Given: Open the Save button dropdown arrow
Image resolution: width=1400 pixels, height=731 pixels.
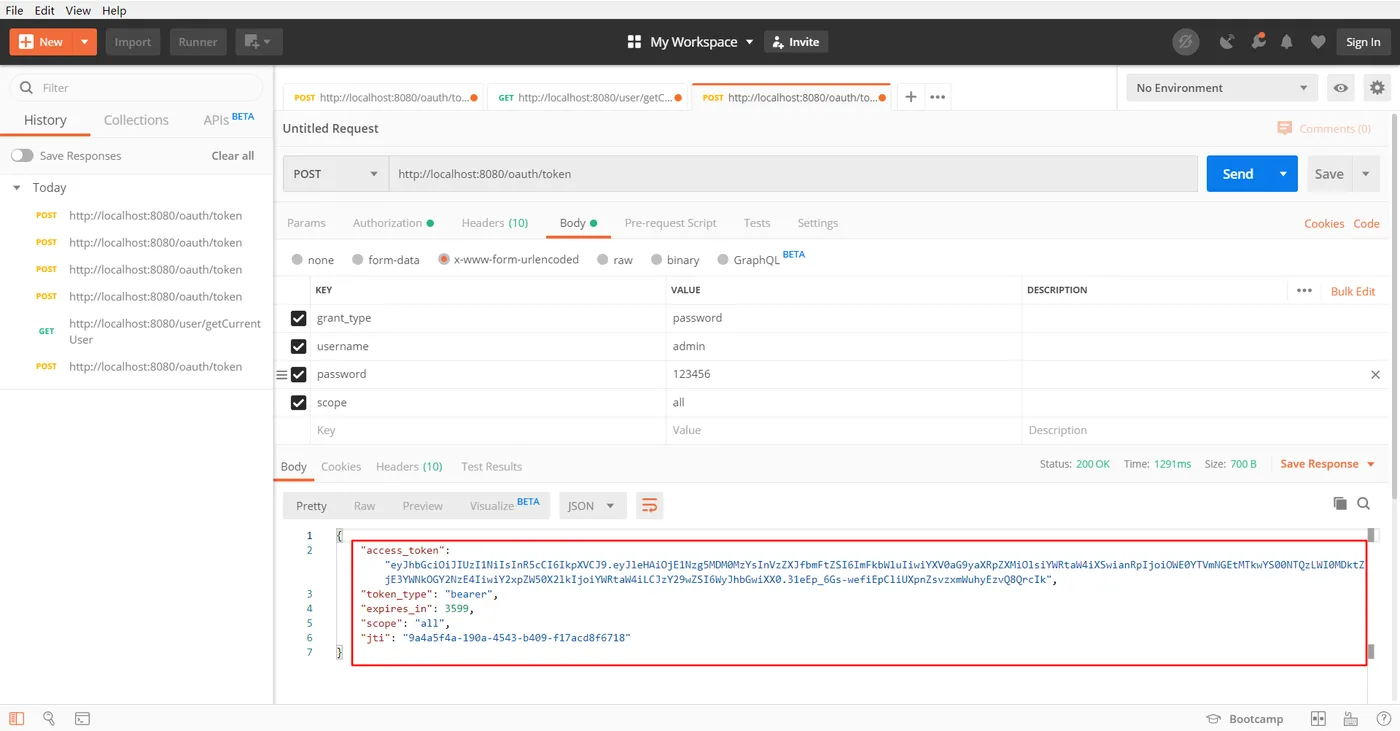Looking at the screenshot, I should [x=1366, y=174].
